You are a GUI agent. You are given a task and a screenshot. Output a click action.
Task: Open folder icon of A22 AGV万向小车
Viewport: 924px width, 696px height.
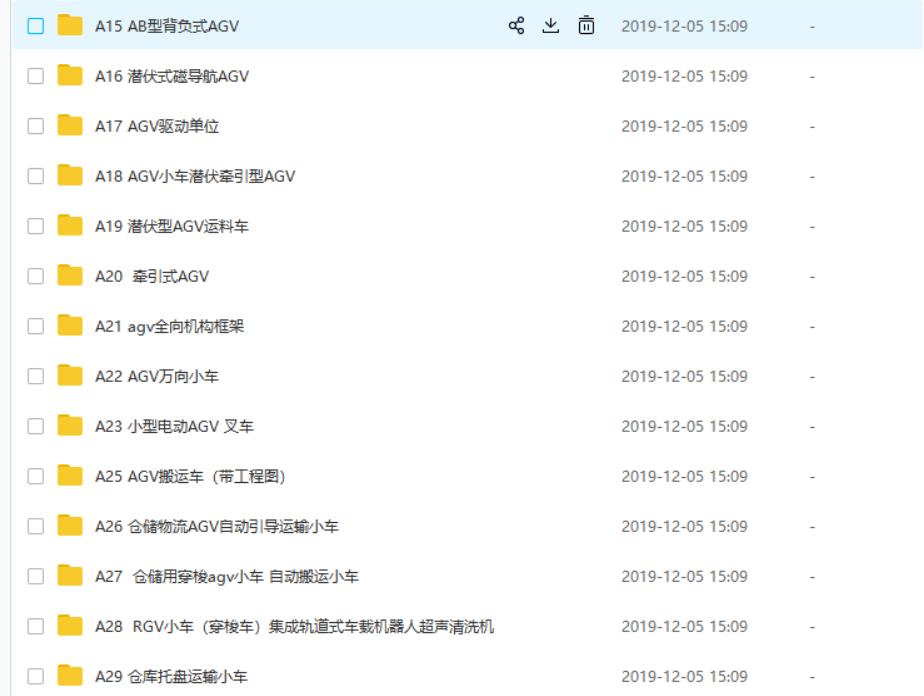point(70,376)
